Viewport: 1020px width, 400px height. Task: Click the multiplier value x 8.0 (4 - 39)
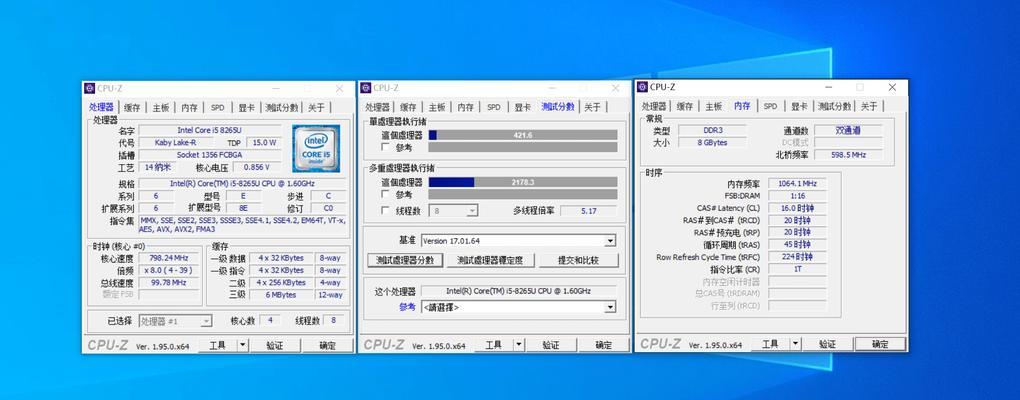168,271
